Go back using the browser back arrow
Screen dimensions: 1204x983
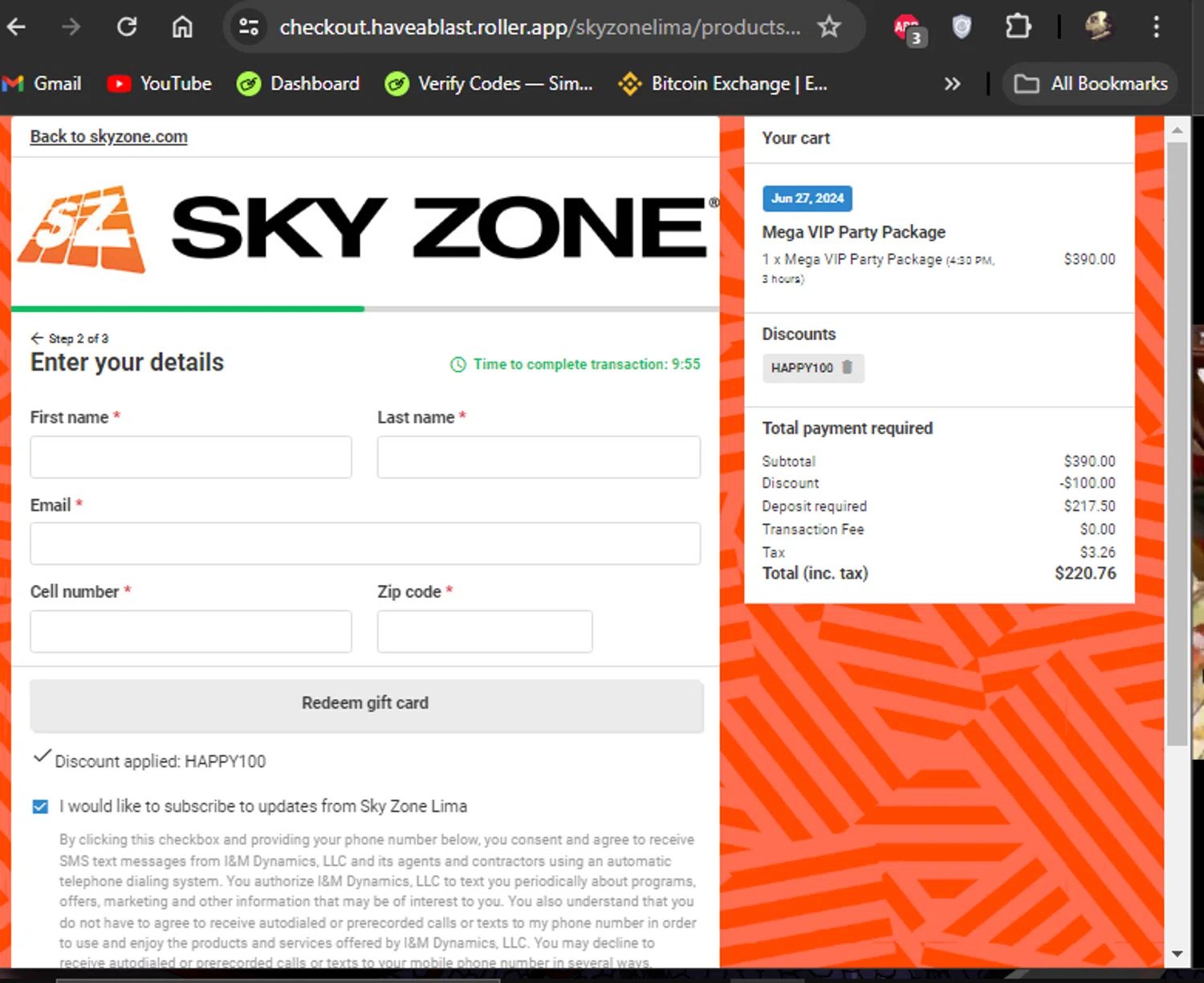pyautogui.click(x=16, y=27)
